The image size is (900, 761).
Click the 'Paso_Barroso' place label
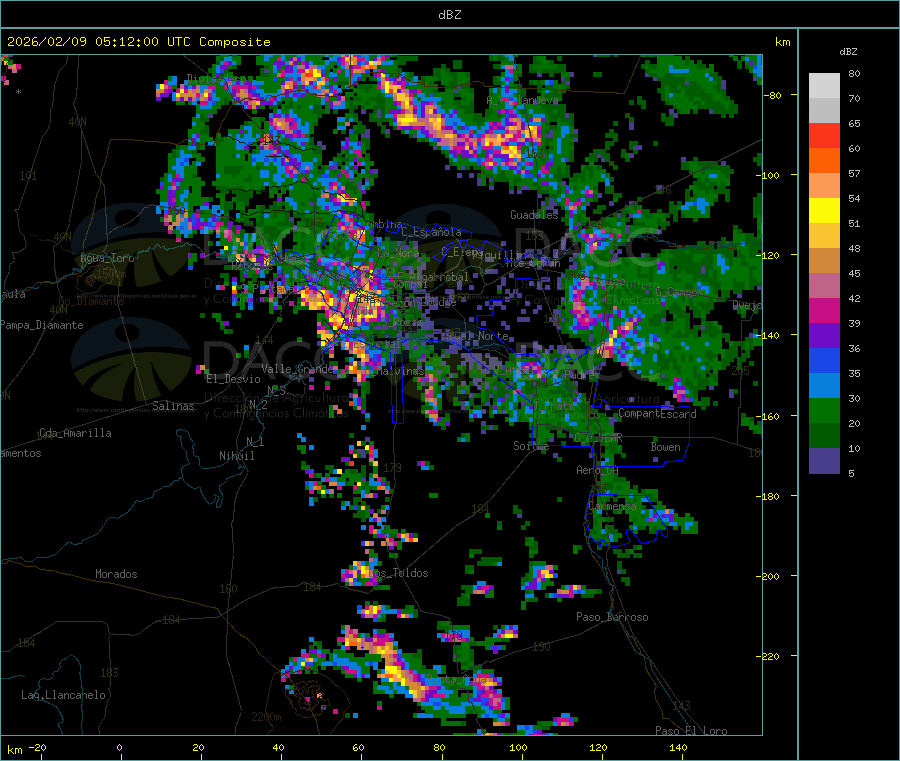tap(612, 617)
